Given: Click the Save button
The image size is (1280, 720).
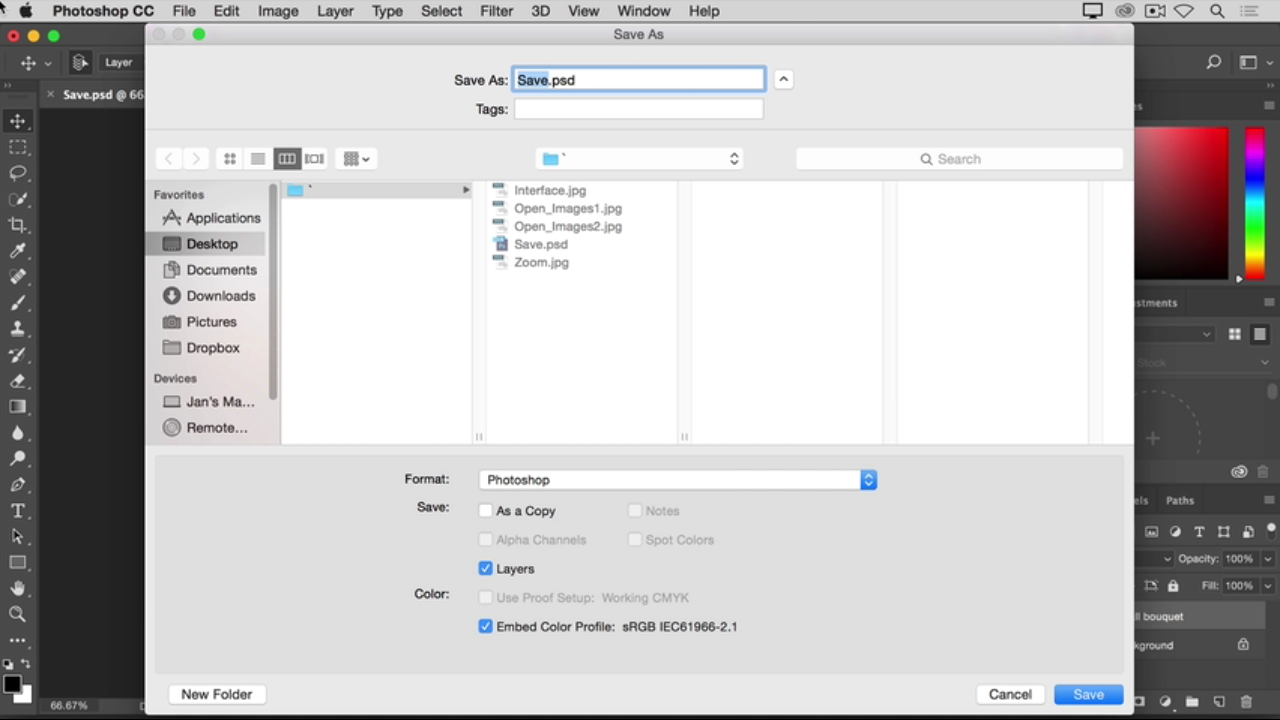Looking at the screenshot, I should tap(1088, 695).
